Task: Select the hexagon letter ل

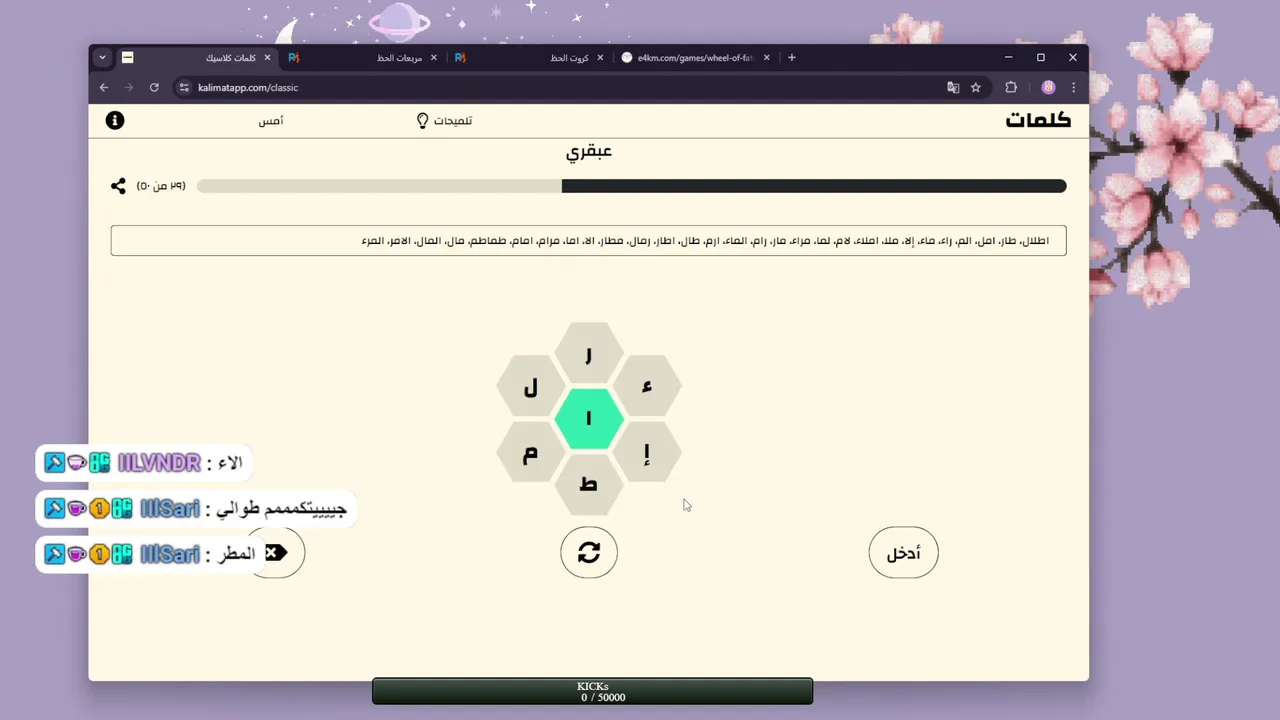Action: tap(531, 386)
